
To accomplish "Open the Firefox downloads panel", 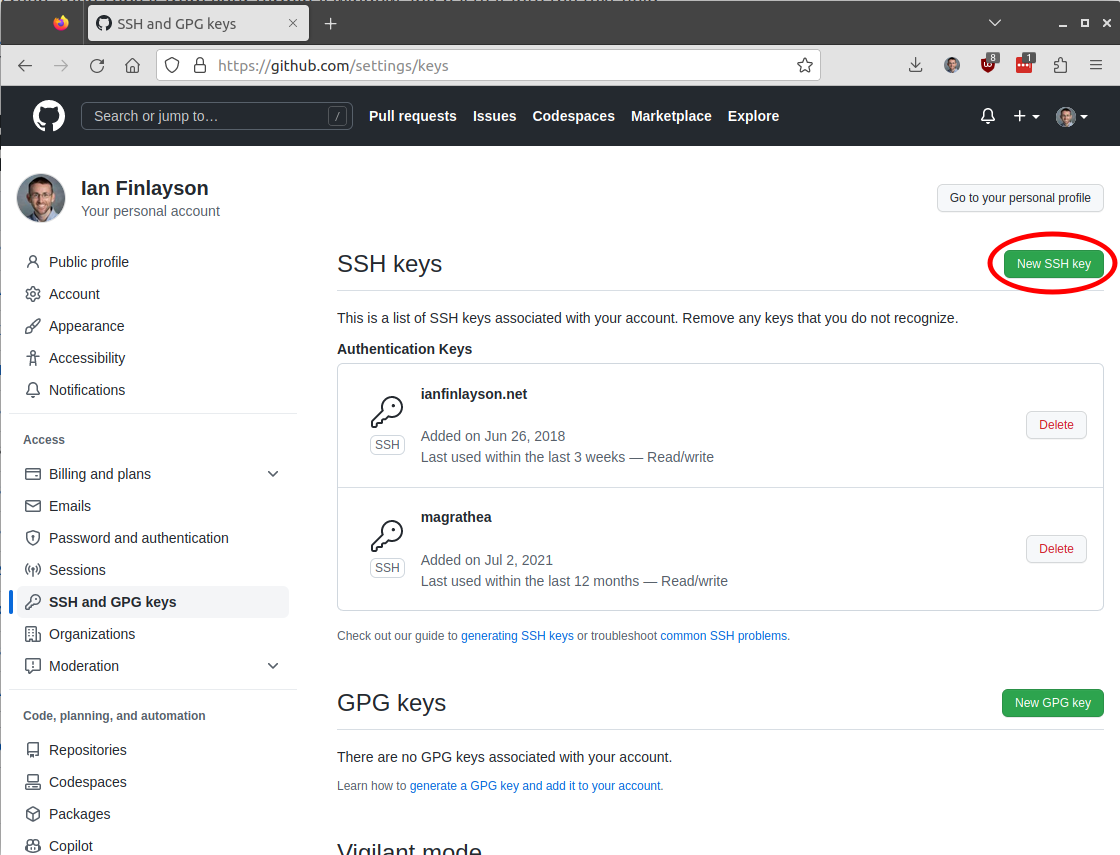I will pos(916,66).
